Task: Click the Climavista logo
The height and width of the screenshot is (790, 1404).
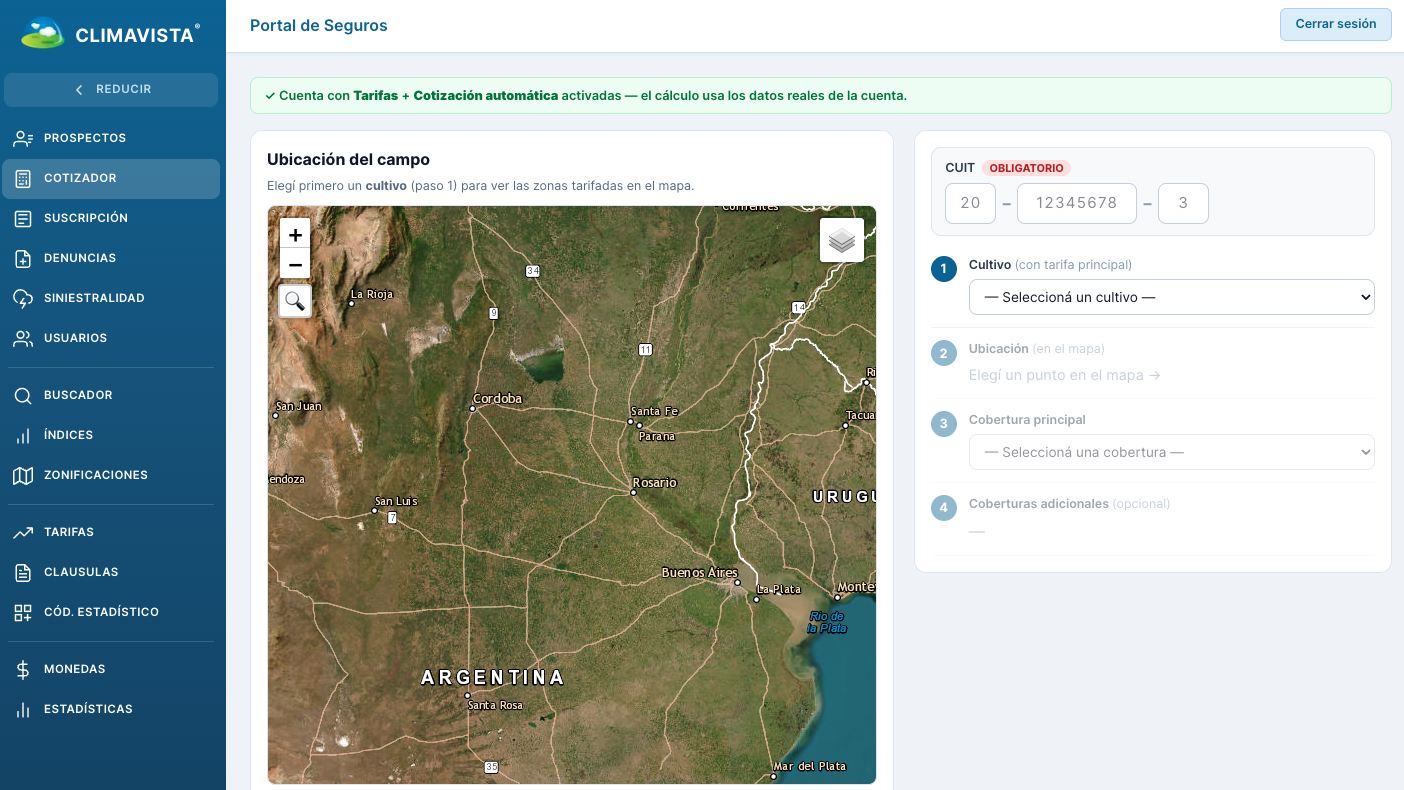Action: 110,35
